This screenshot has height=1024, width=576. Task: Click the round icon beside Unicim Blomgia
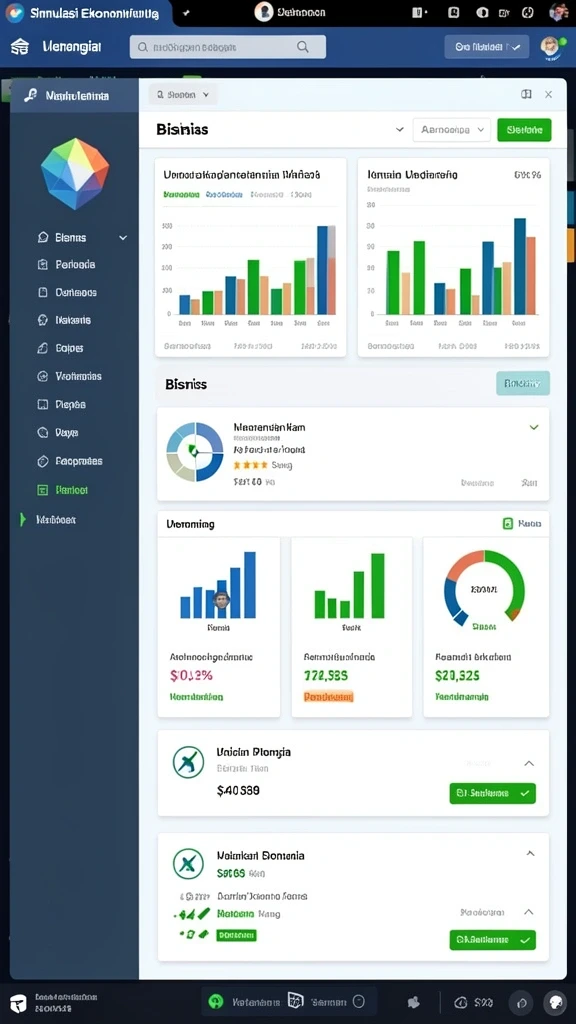pyautogui.click(x=188, y=762)
